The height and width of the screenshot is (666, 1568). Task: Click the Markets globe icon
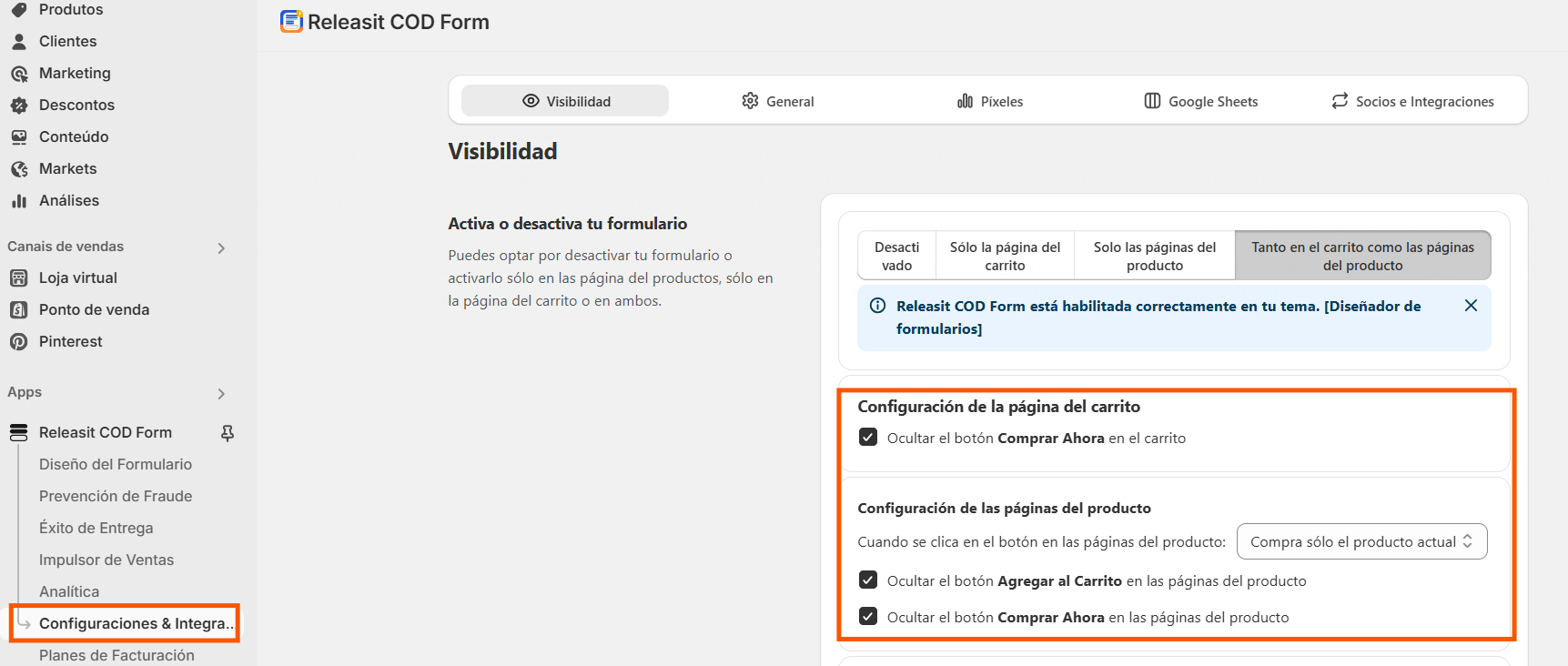coord(19,168)
